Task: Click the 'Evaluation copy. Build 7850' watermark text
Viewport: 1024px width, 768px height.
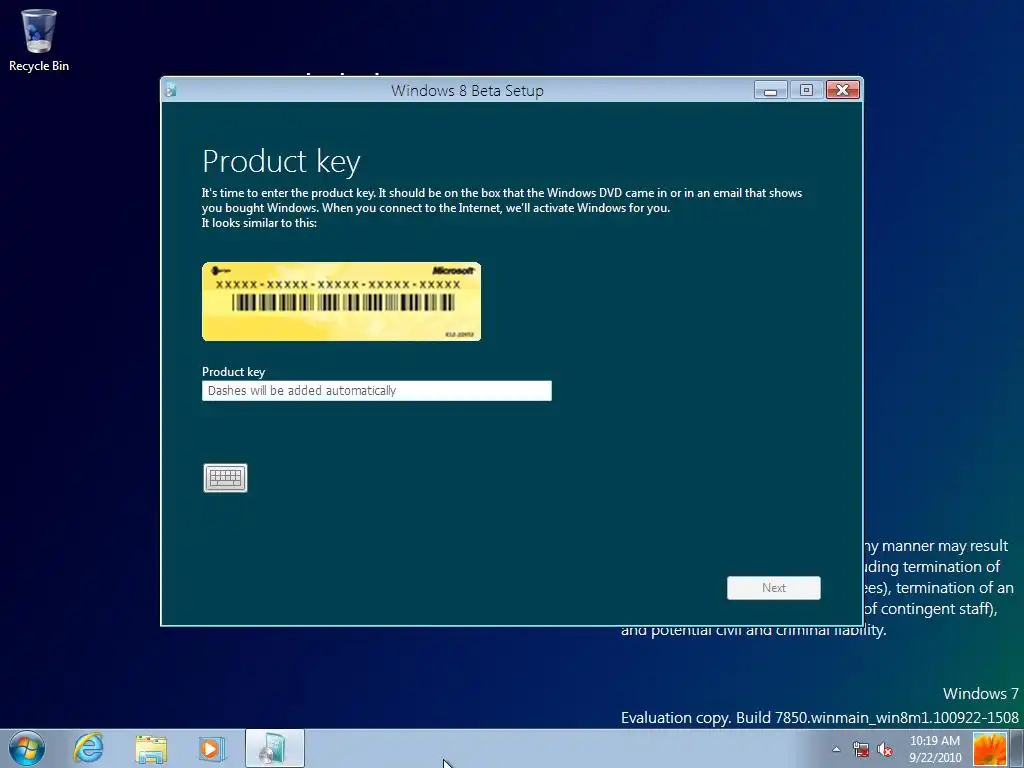Action: point(820,718)
